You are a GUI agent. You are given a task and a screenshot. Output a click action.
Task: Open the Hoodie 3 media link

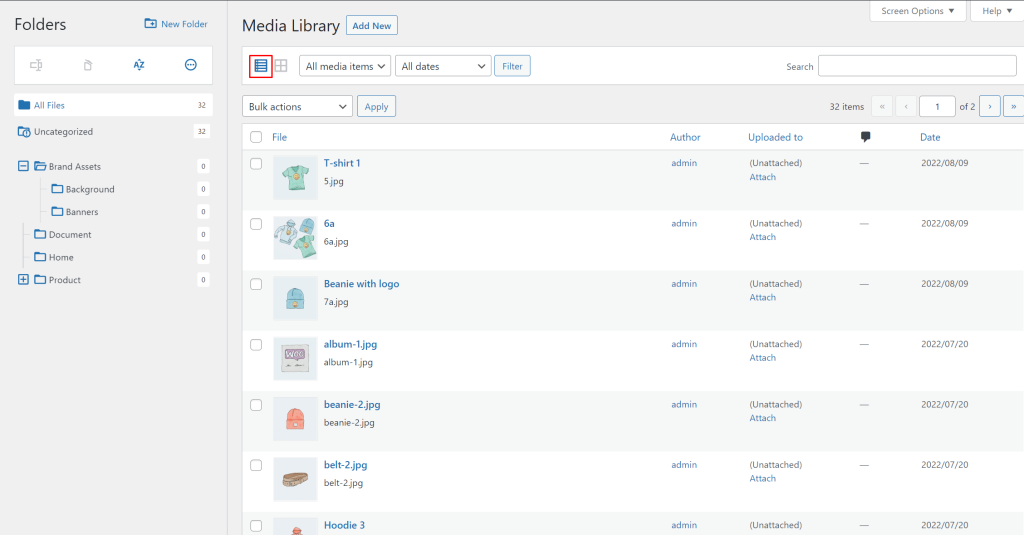point(344,525)
